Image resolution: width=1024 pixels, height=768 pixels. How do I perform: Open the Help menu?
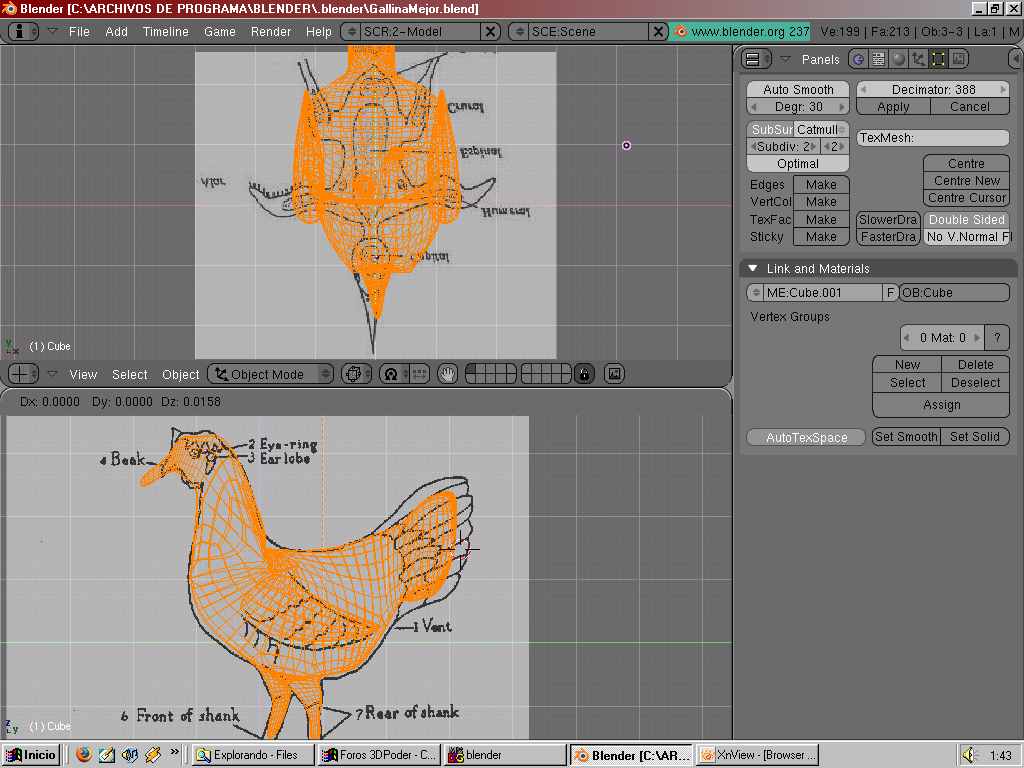point(319,31)
